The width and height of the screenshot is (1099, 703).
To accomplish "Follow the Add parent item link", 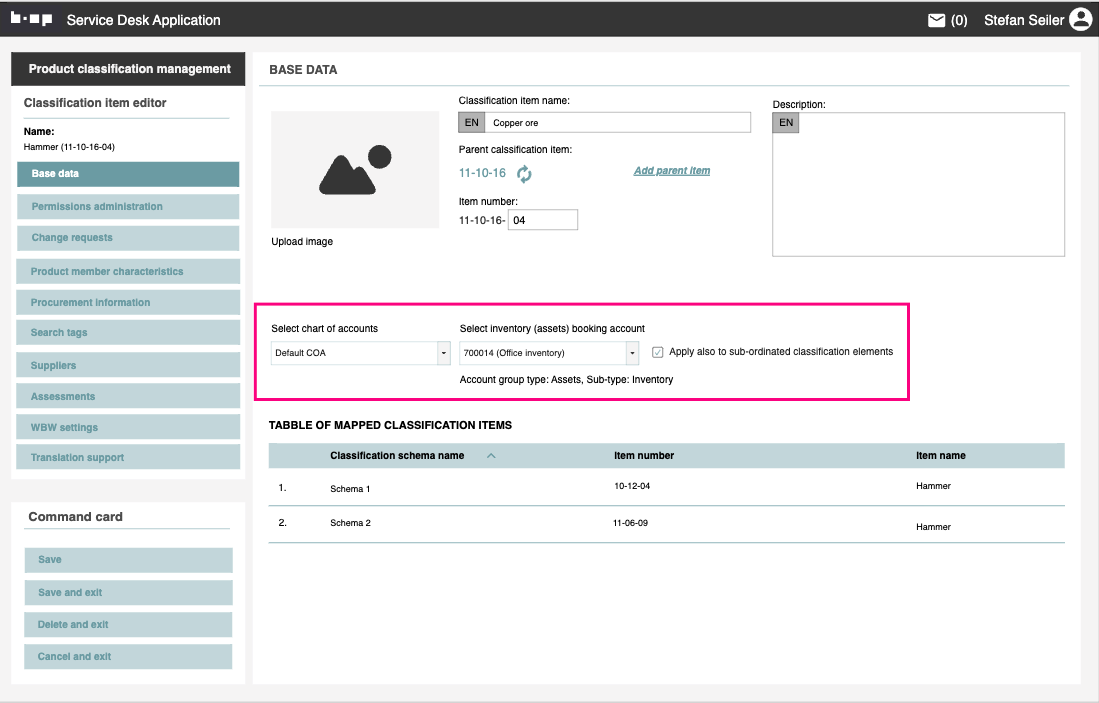I will click(x=672, y=171).
